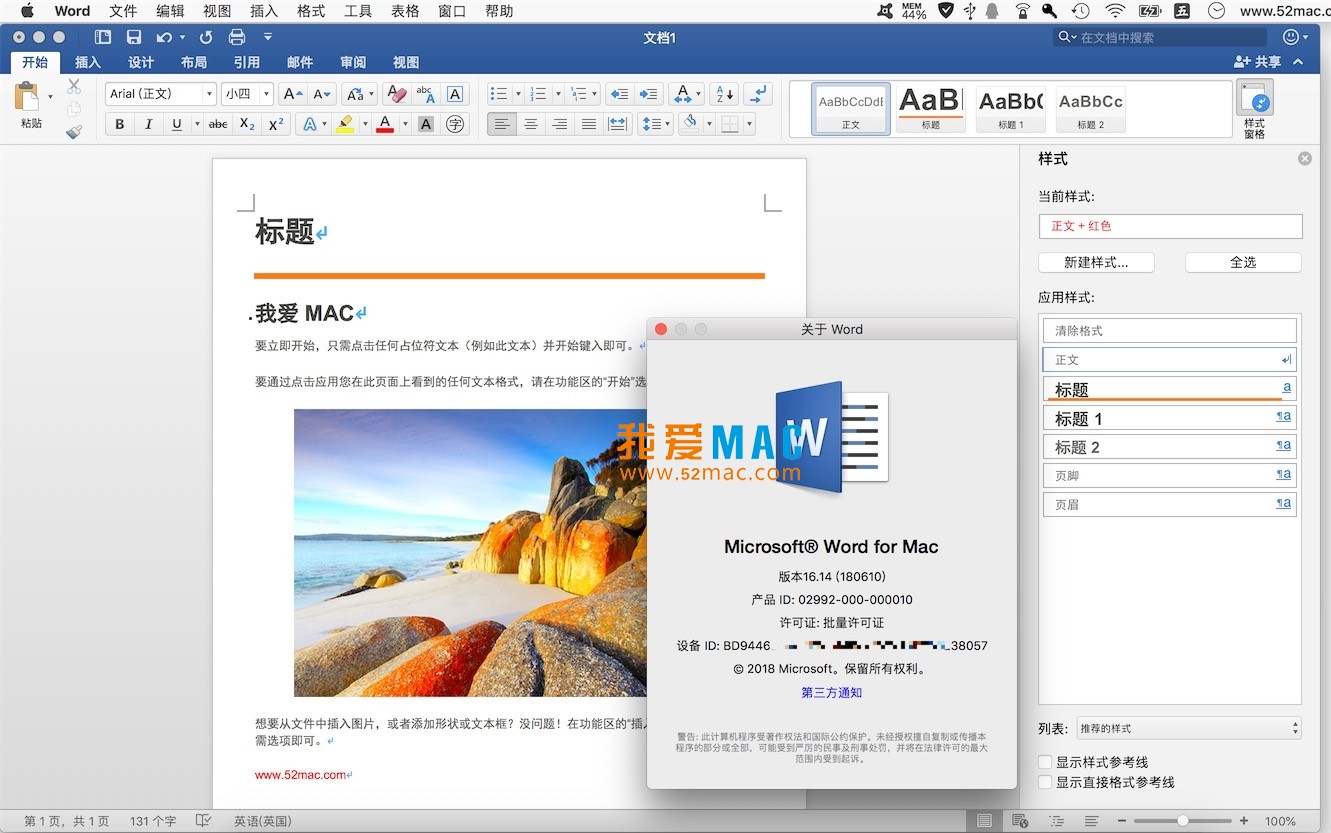Click the 在文档中搜索 search field

click(1160, 37)
